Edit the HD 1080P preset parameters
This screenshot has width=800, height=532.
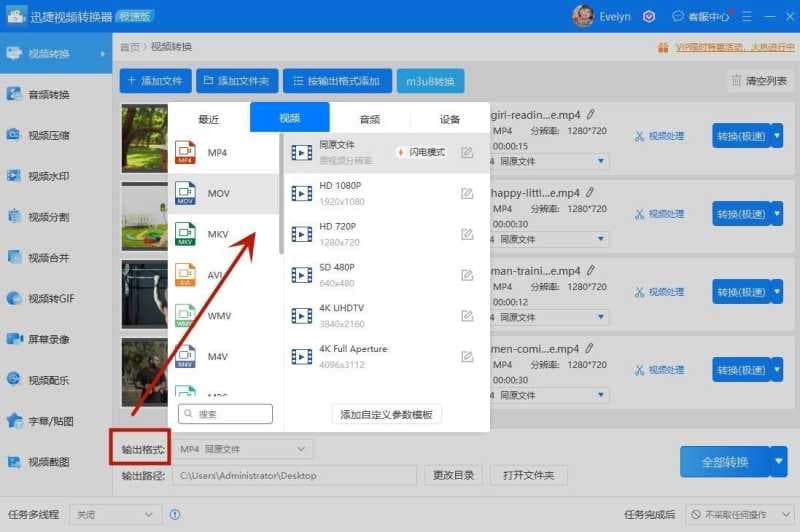(467, 193)
